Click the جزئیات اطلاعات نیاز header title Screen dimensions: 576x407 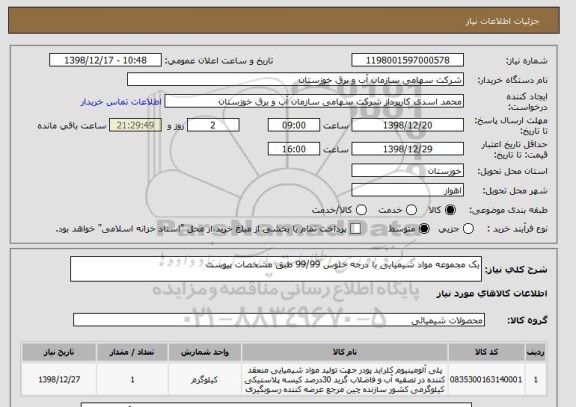503,21
